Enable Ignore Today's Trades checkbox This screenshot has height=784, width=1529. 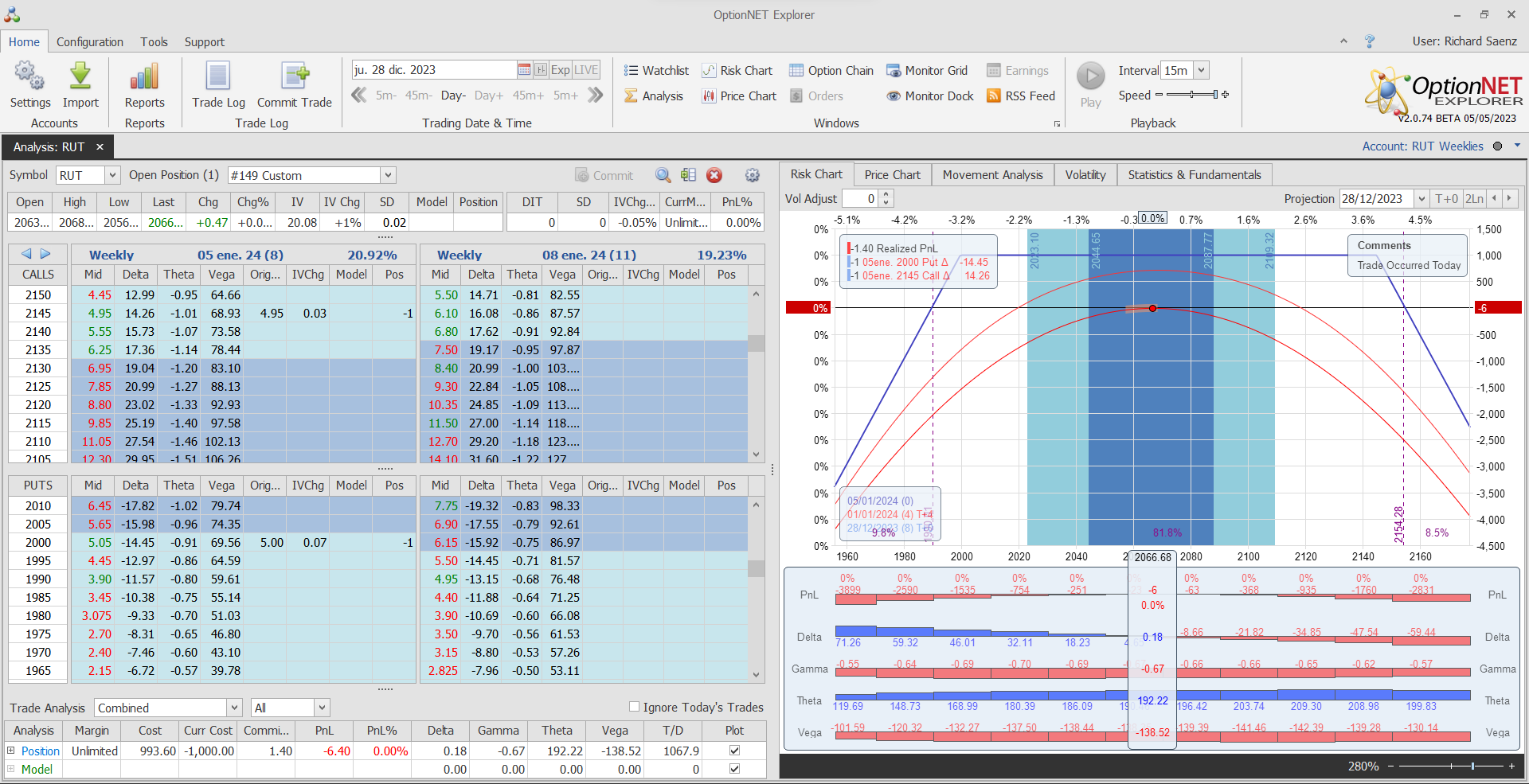pyautogui.click(x=635, y=707)
